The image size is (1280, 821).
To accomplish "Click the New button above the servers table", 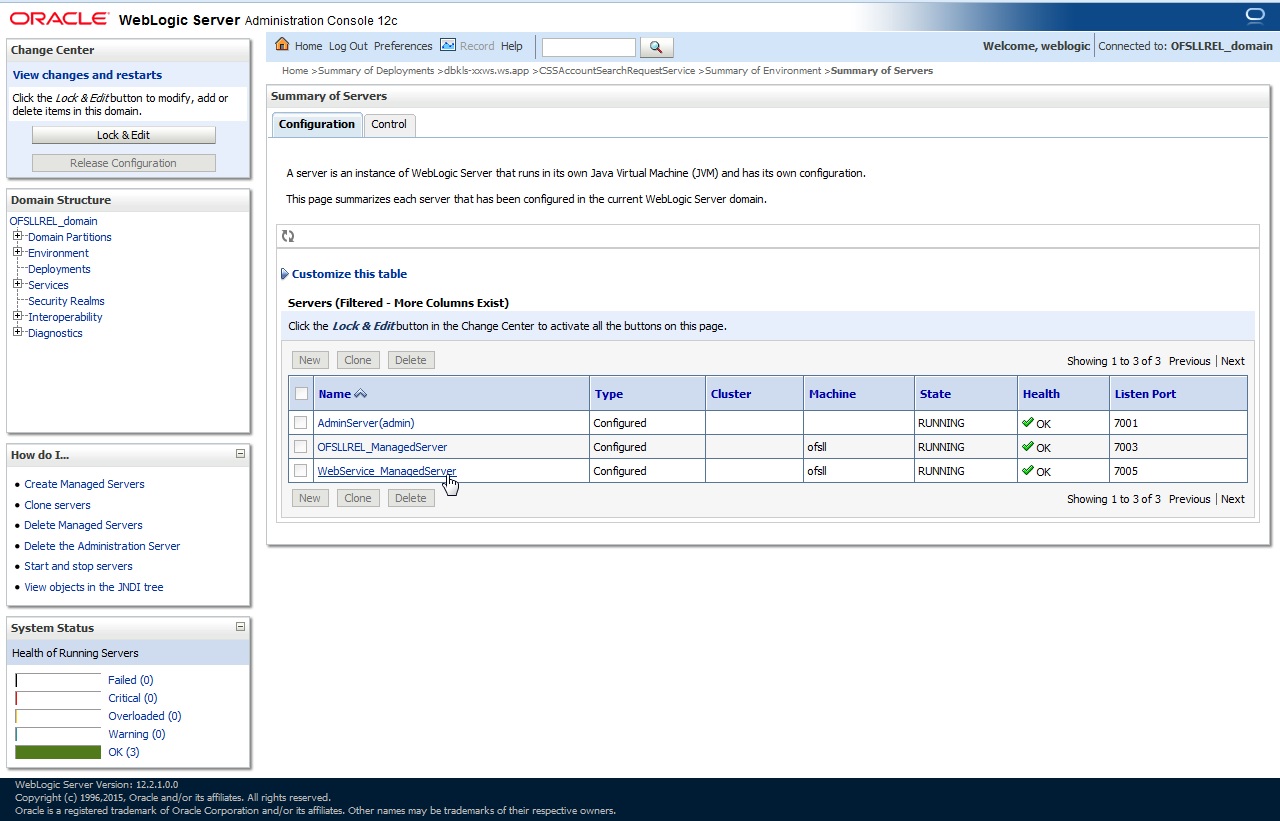I will point(310,360).
